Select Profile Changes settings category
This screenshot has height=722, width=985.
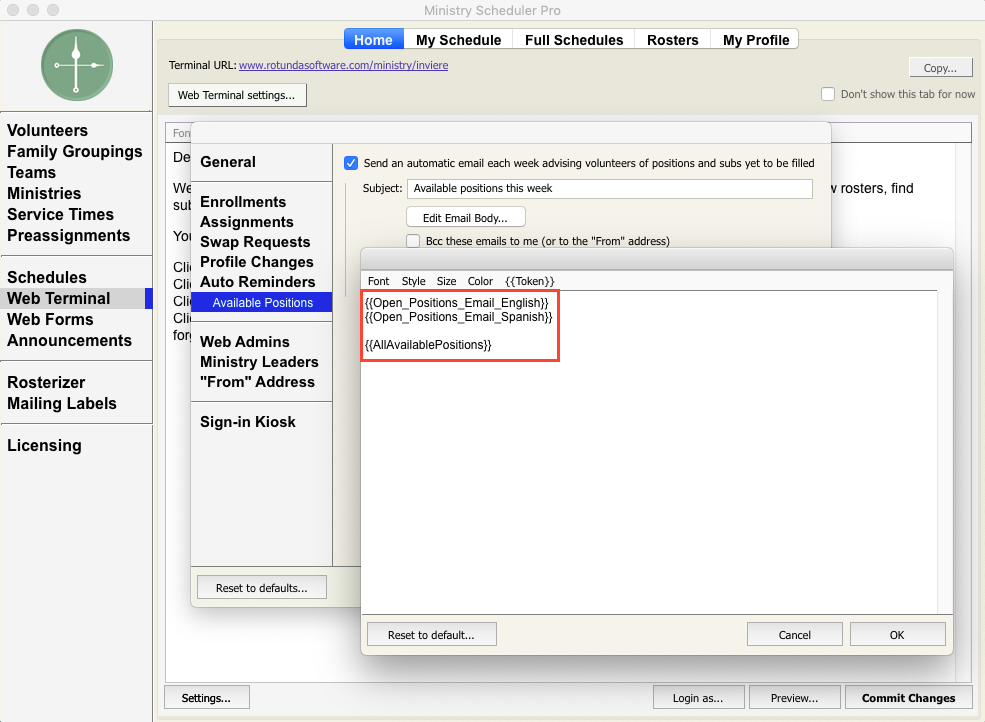[256, 262]
